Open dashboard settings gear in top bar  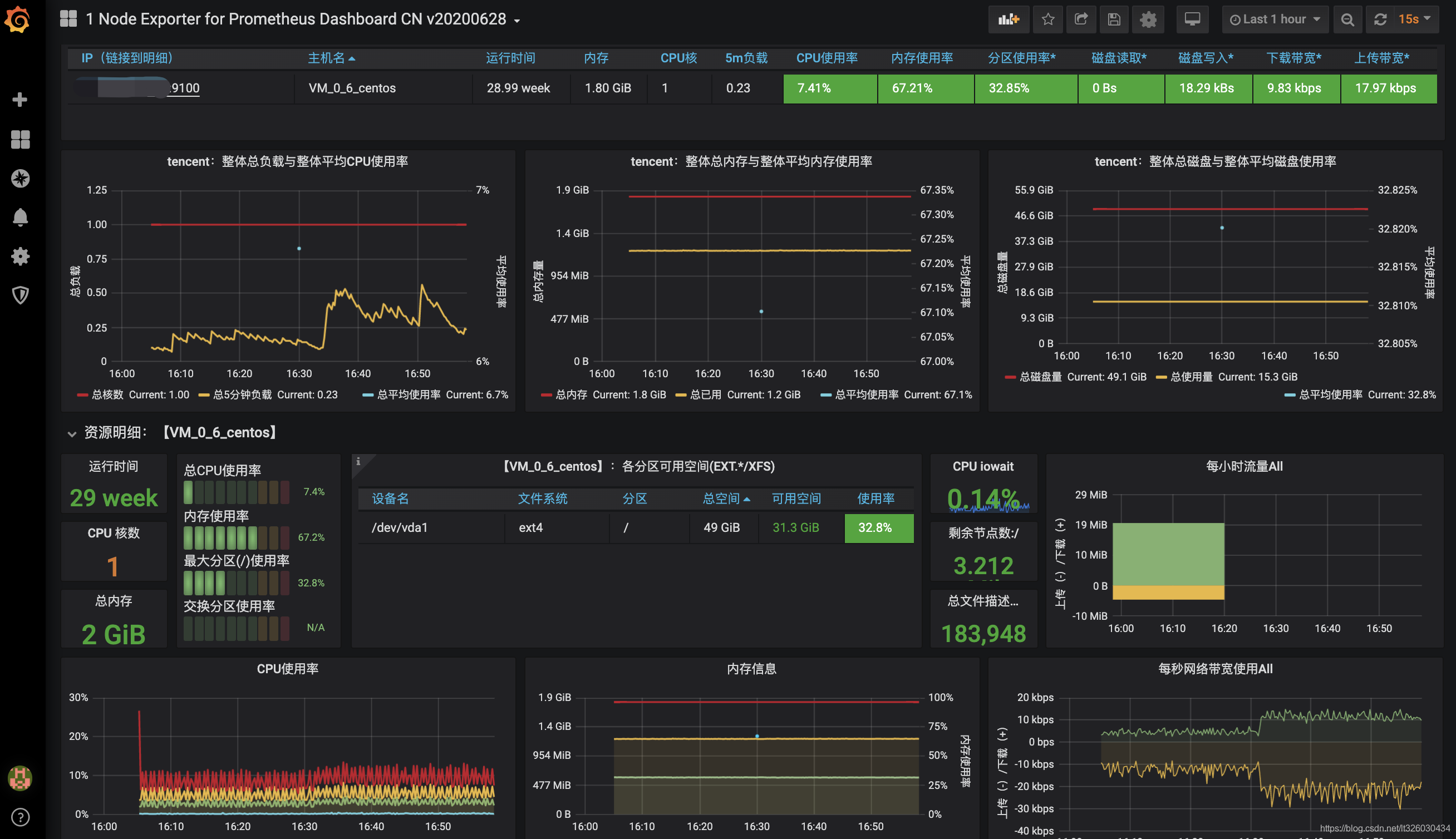1148,19
